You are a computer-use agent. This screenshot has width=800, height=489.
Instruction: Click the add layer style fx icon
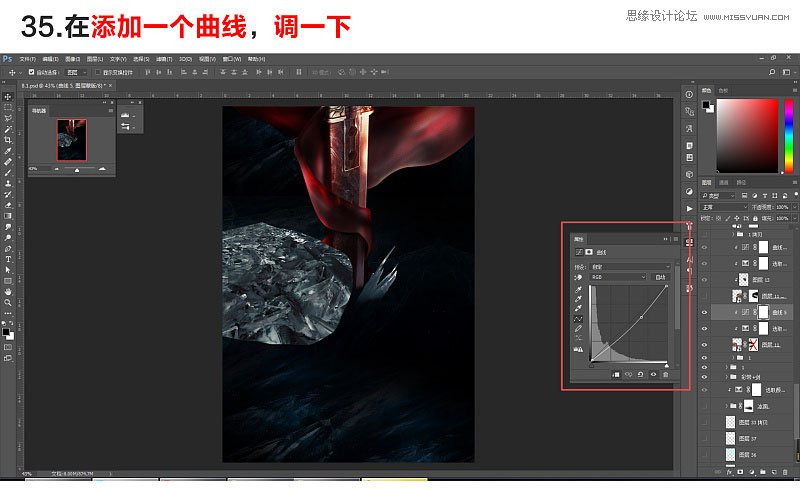click(x=730, y=472)
